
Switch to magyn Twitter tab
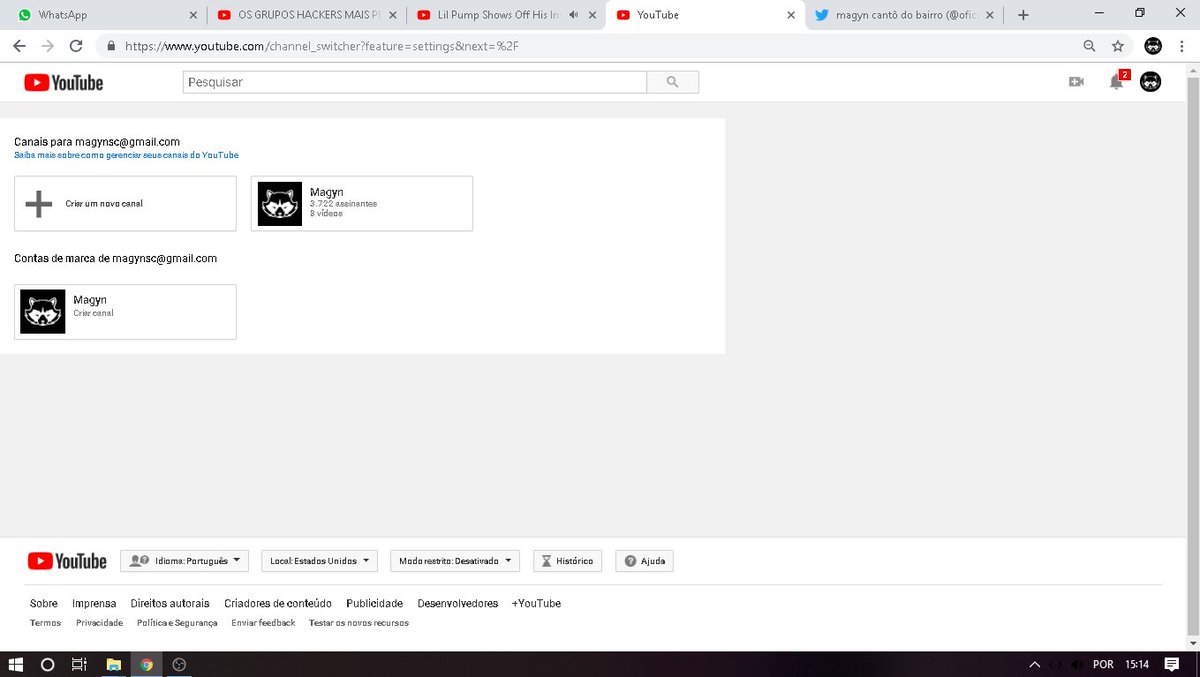tap(904, 15)
